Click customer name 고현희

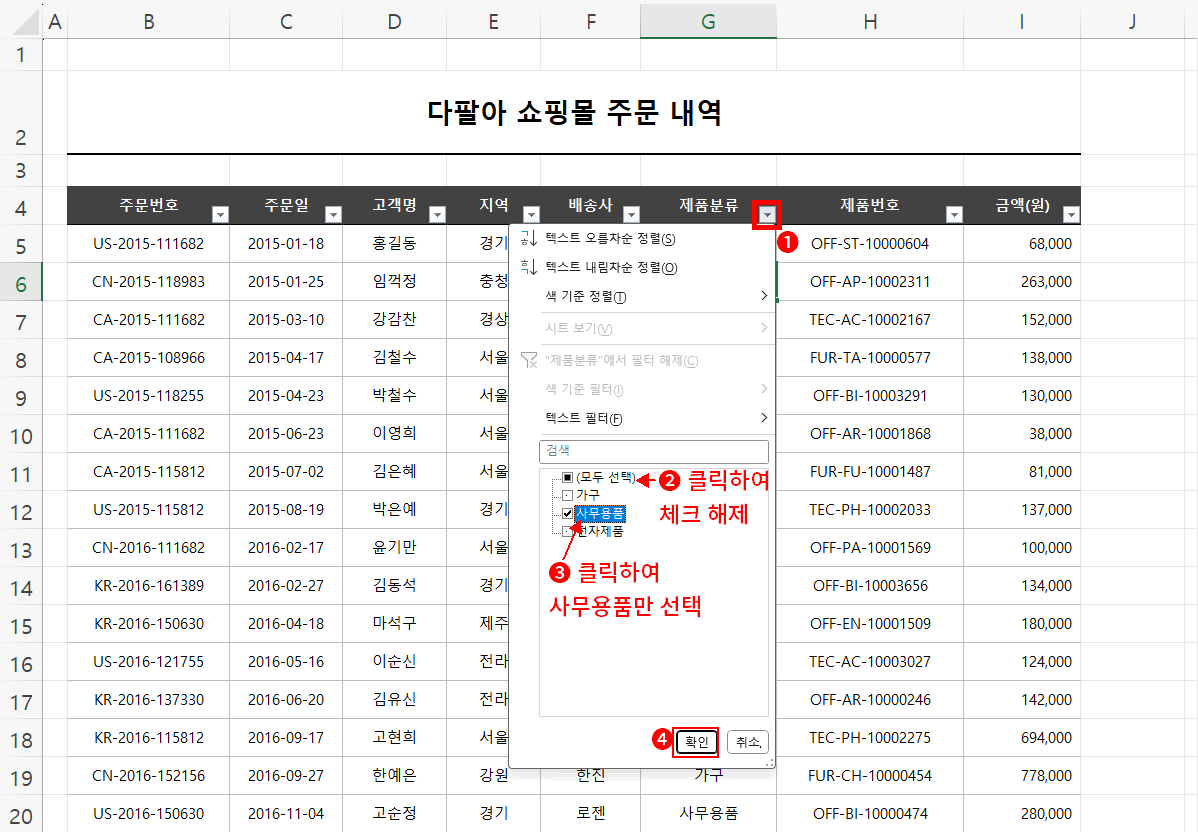(394, 738)
